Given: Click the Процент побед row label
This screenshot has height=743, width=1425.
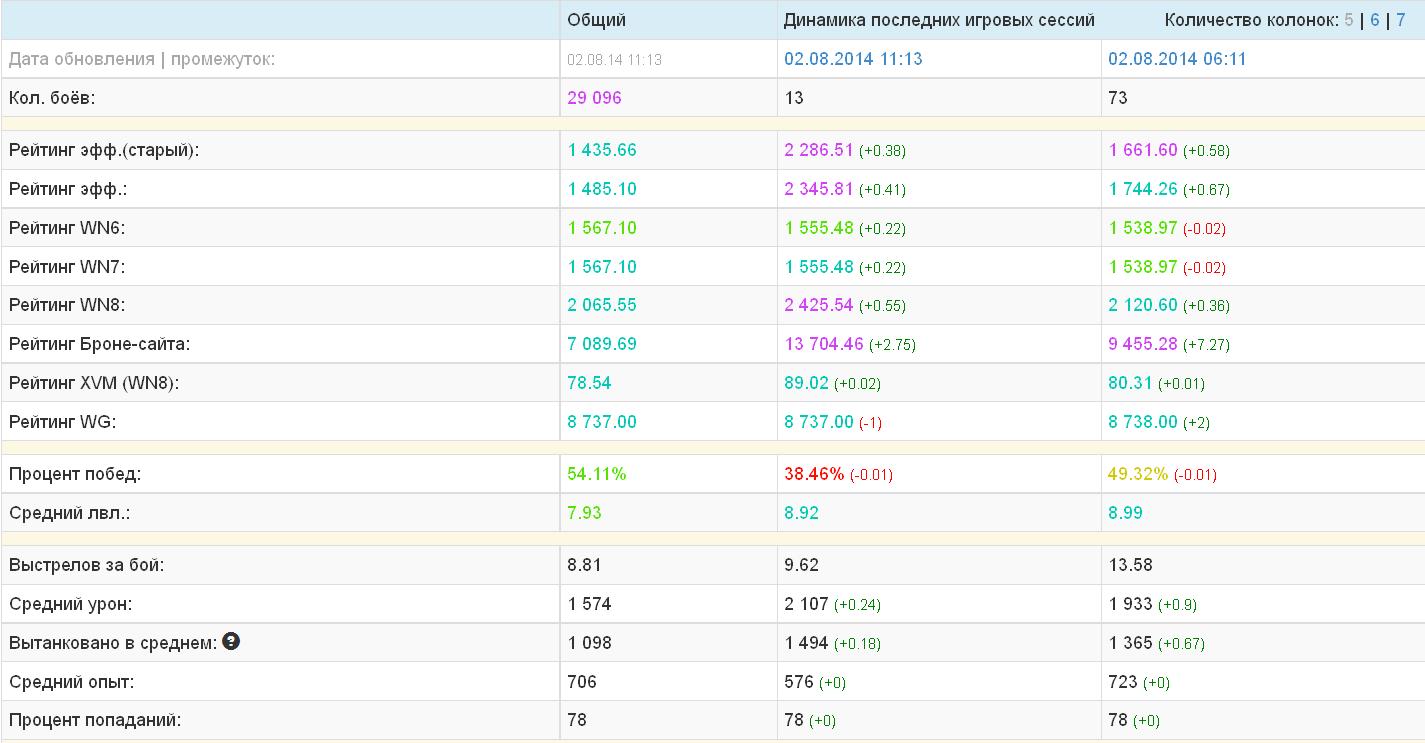Looking at the screenshot, I should click(x=75, y=474).
